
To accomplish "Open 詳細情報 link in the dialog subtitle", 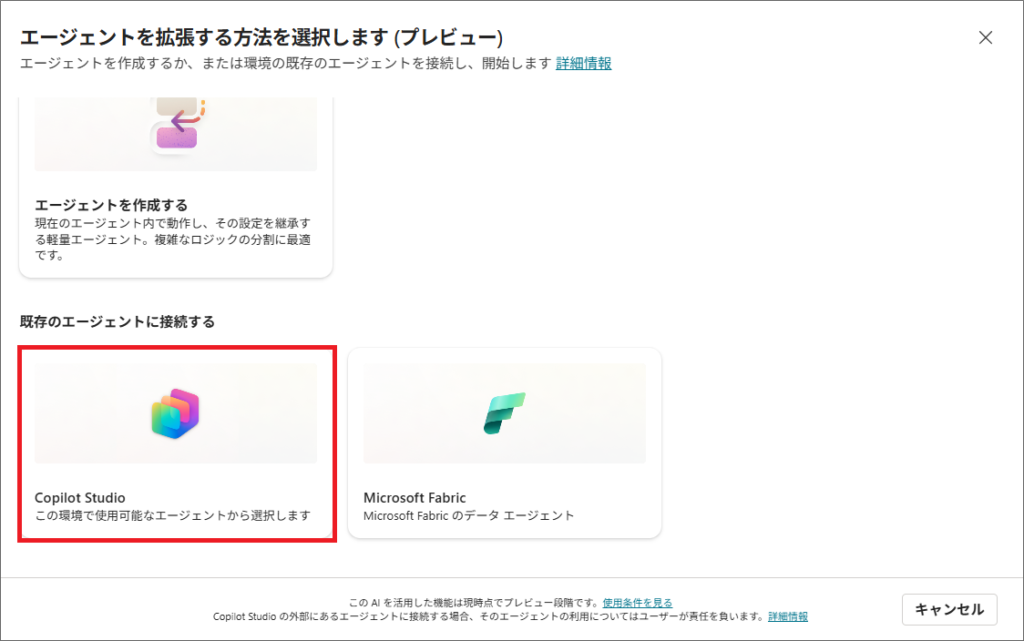I will point(583,63).
